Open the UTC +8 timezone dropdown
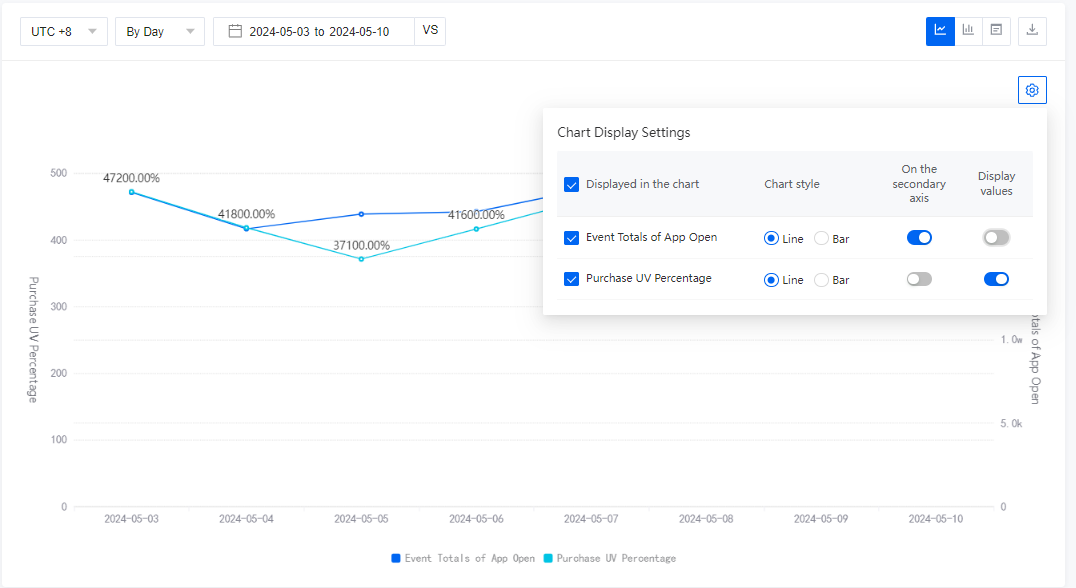This screenshot has height=588, width=1076. point(63,31)
